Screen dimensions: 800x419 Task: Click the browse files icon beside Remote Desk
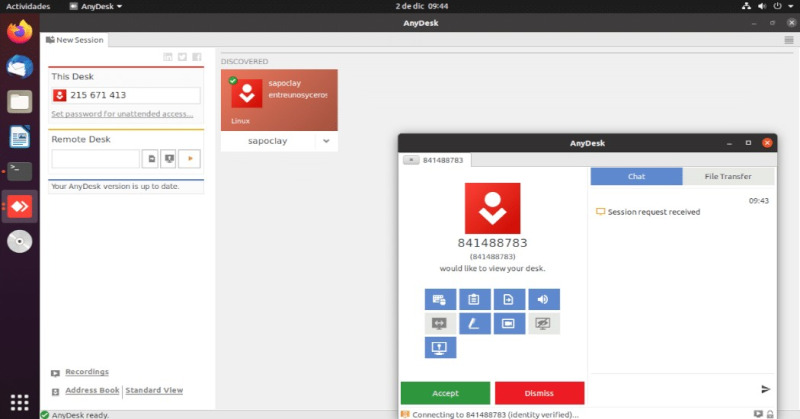[149, 158]
